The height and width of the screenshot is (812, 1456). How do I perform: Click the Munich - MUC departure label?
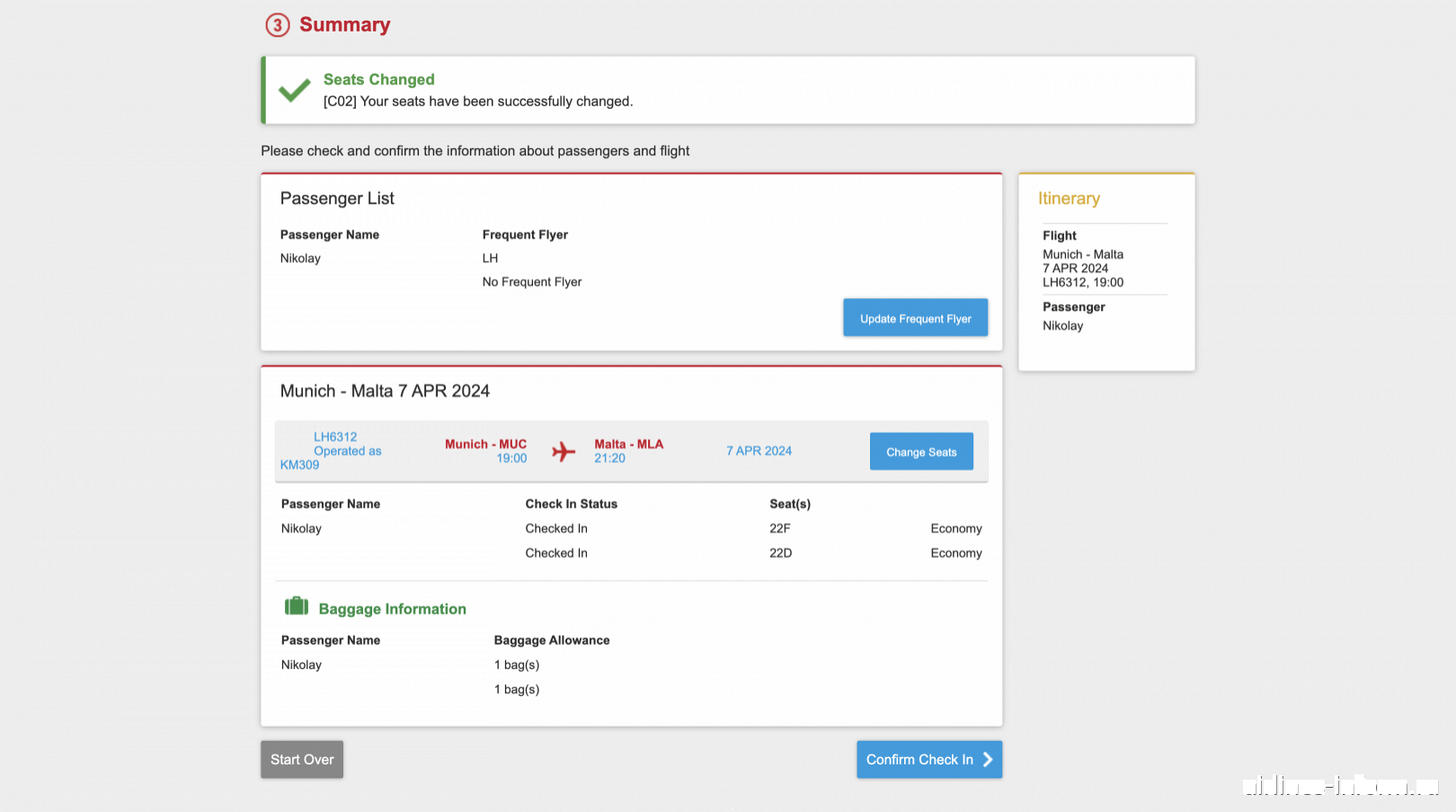(x=485, y=444)
